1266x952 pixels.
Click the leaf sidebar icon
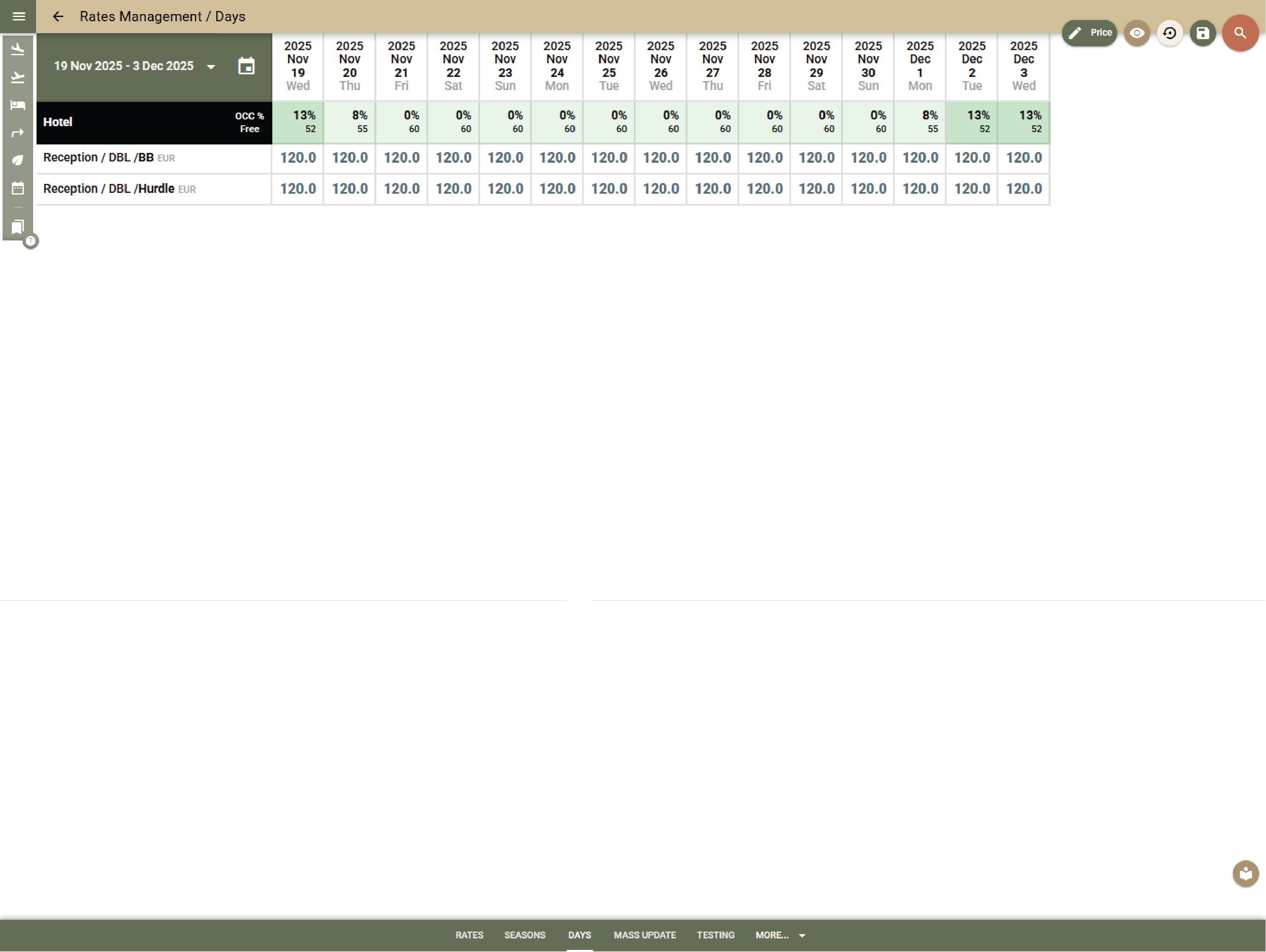pos(18,161)
